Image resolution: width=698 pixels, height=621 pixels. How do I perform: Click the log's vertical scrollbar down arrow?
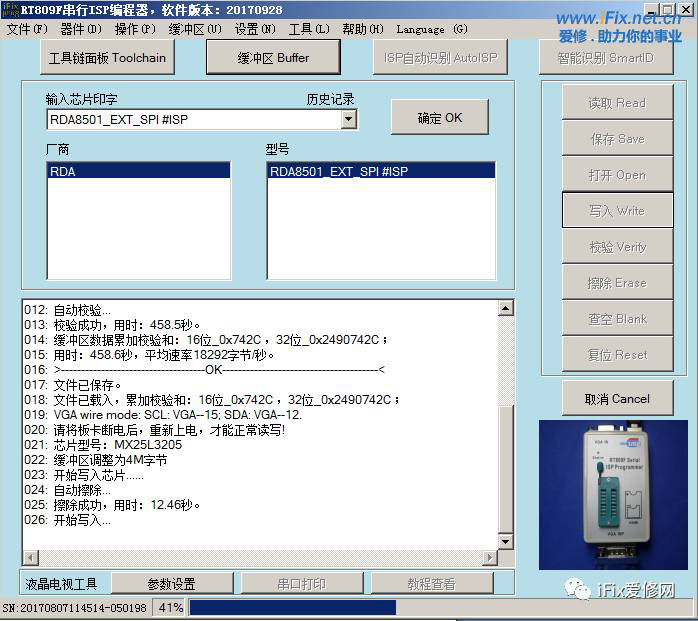(505, 541)
